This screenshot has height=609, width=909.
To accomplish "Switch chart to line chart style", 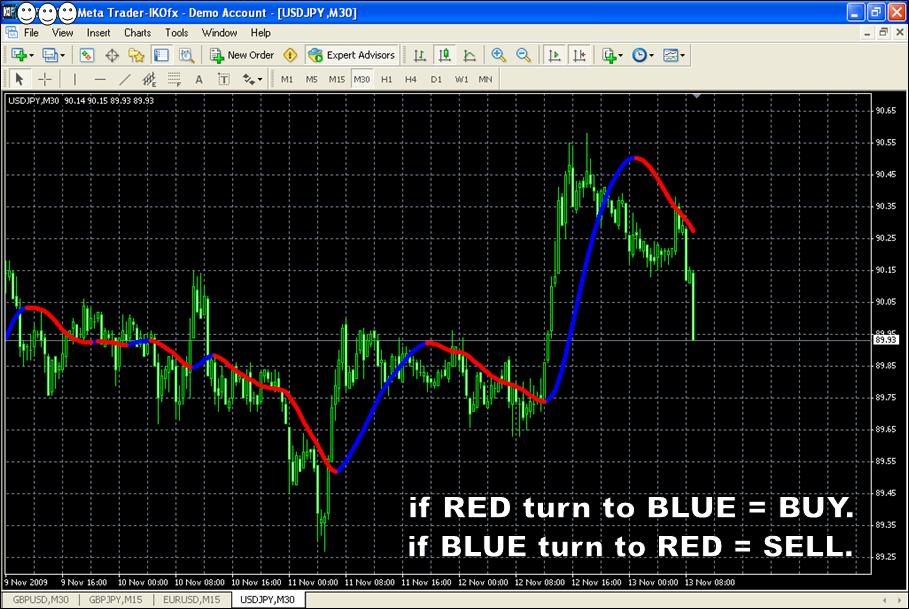I will pyautogui.click(x=470, y=55).
